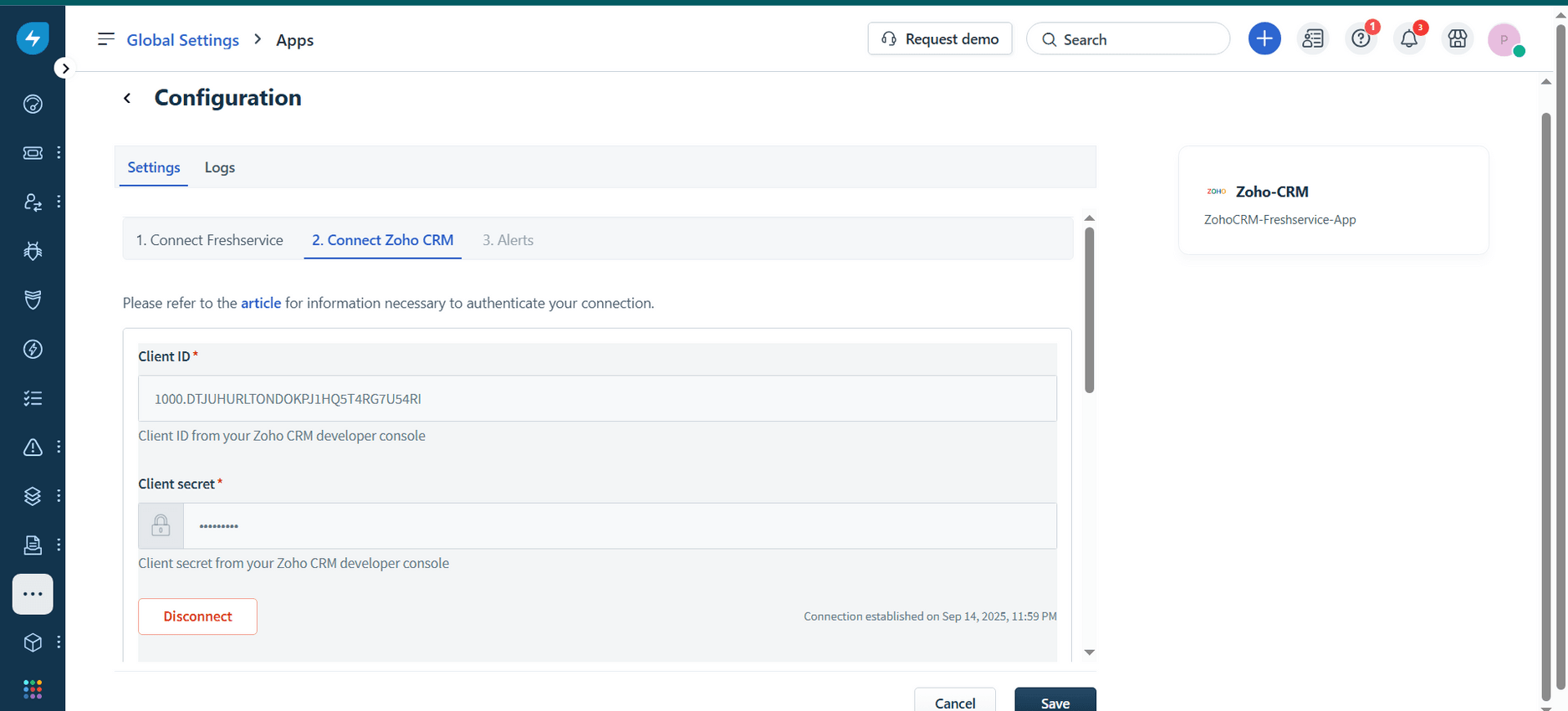Screen dimensions: 1568x711
Task: Click the inner form scroll-down arrow
Action: pyautogui.click(x=1089, y=652)
